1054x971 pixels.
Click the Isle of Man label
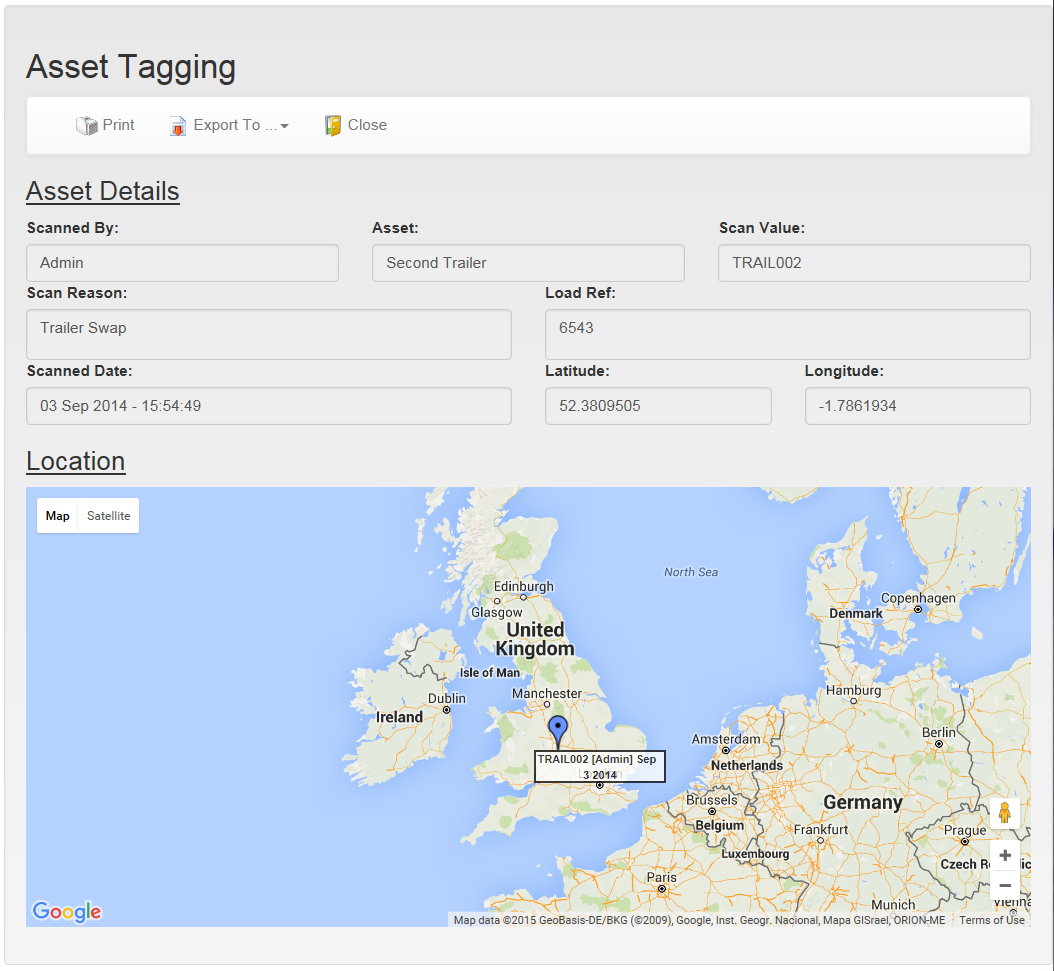point(489,673)
